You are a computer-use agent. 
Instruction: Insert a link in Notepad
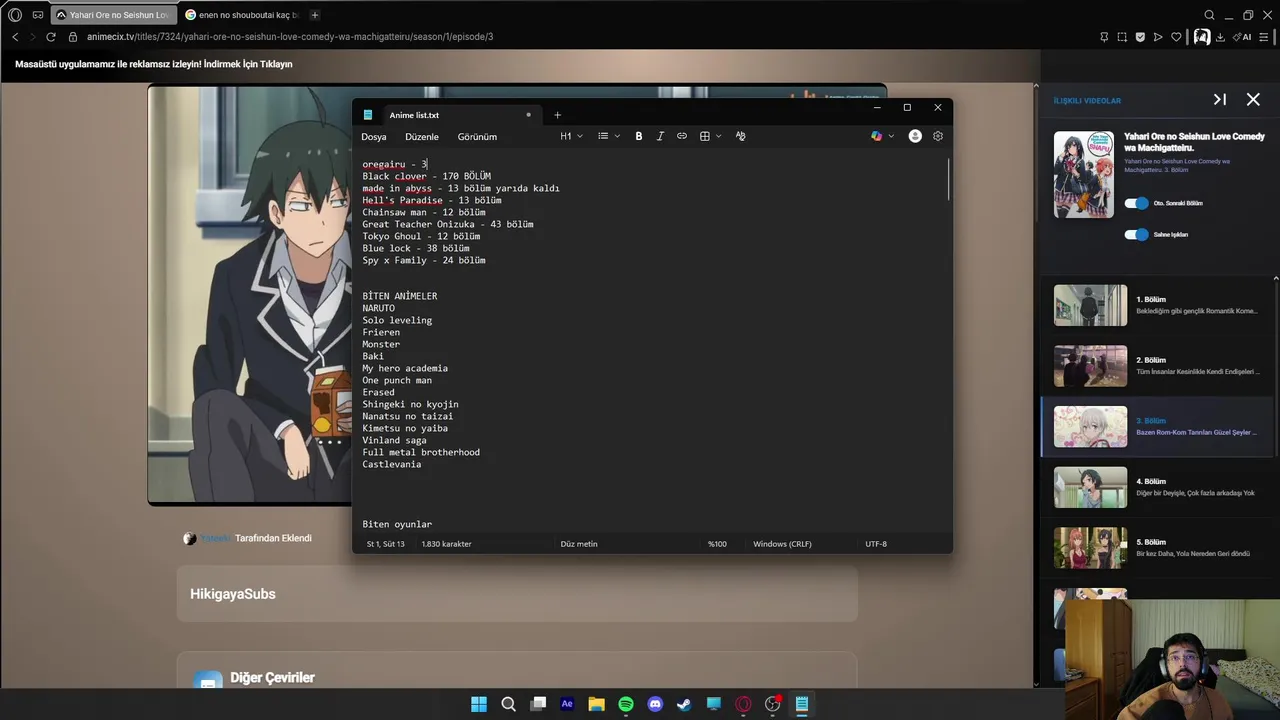(x=682, y=136)
